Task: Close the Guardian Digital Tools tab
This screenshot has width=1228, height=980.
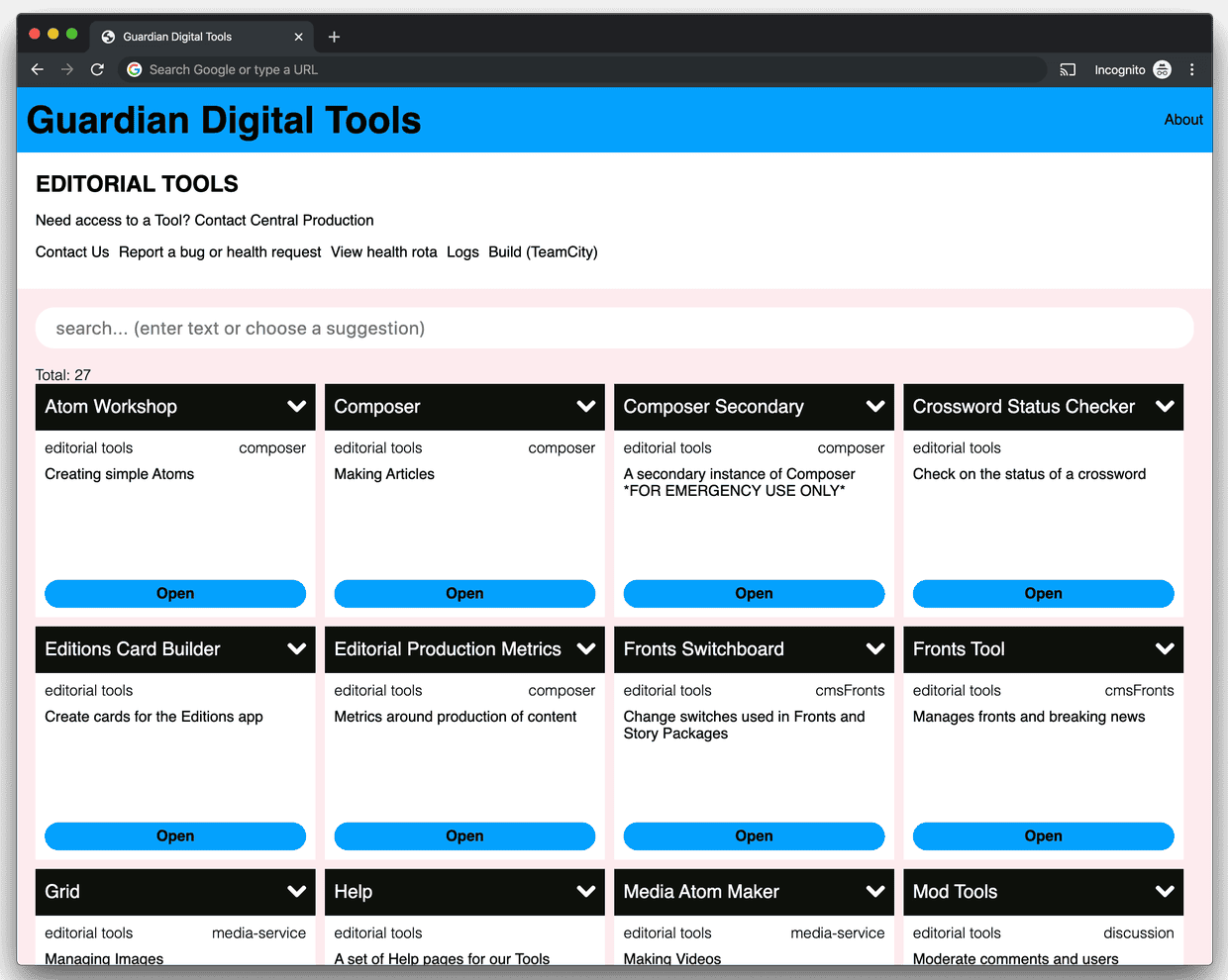Action: click(x=299, y=37)
